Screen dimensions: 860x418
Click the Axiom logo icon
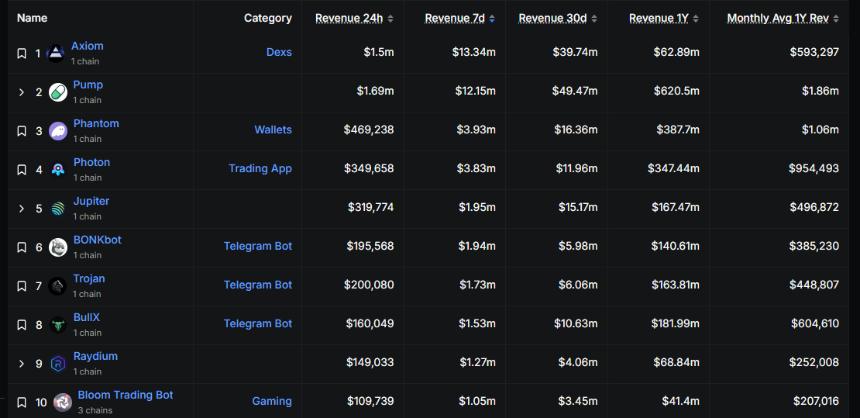[56, 53]
